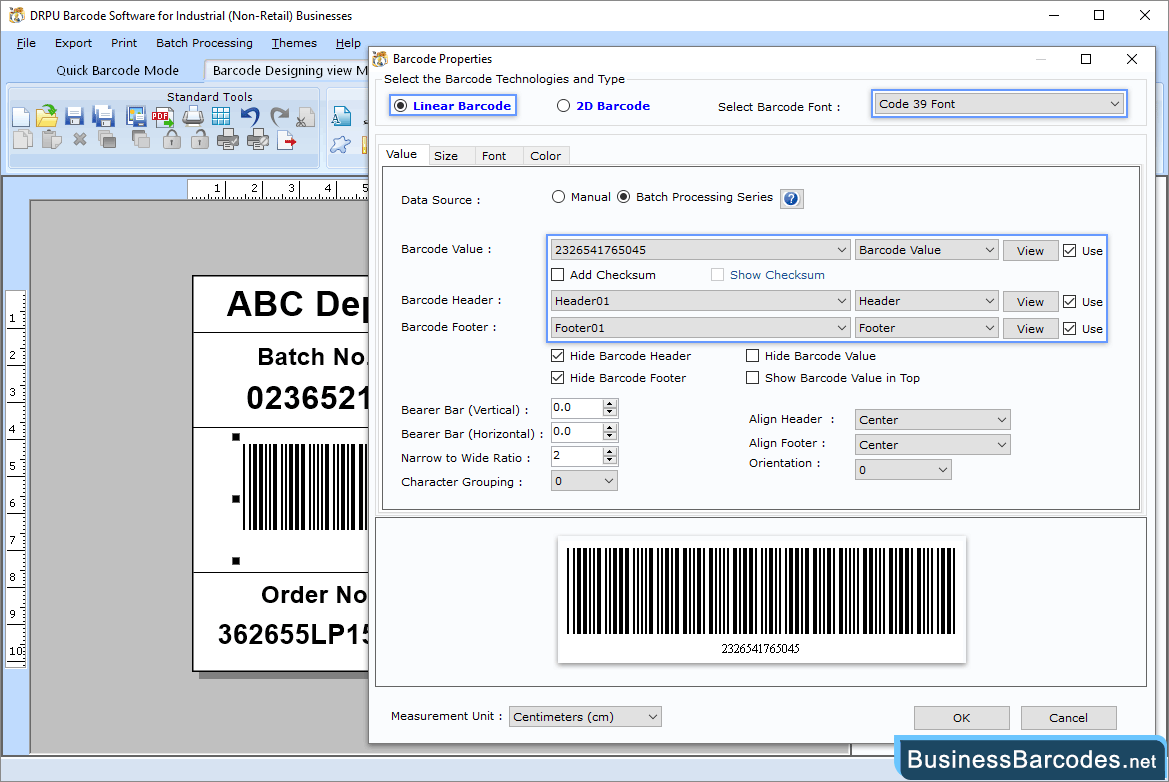Viewport: 1169px width, 782px height.
Task: Toggle Use checkbox for Barcode Value row
Action: click(1070, 250)
